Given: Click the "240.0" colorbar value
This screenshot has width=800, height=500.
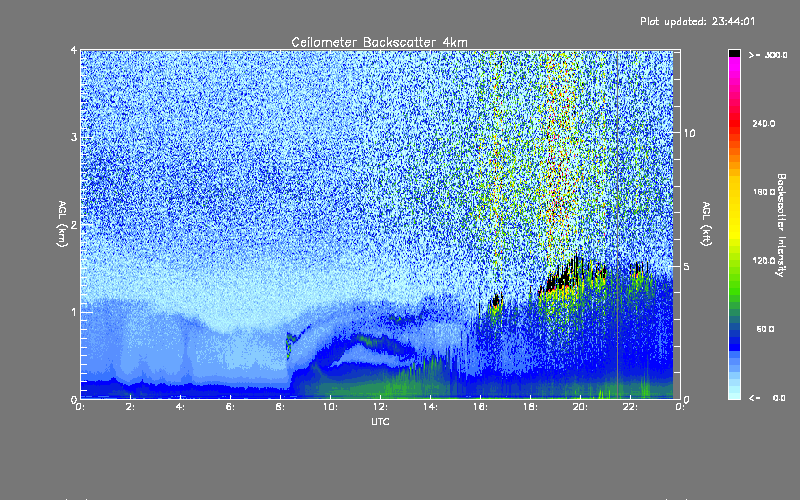Looking at the screenshot, I should point(764,123).
